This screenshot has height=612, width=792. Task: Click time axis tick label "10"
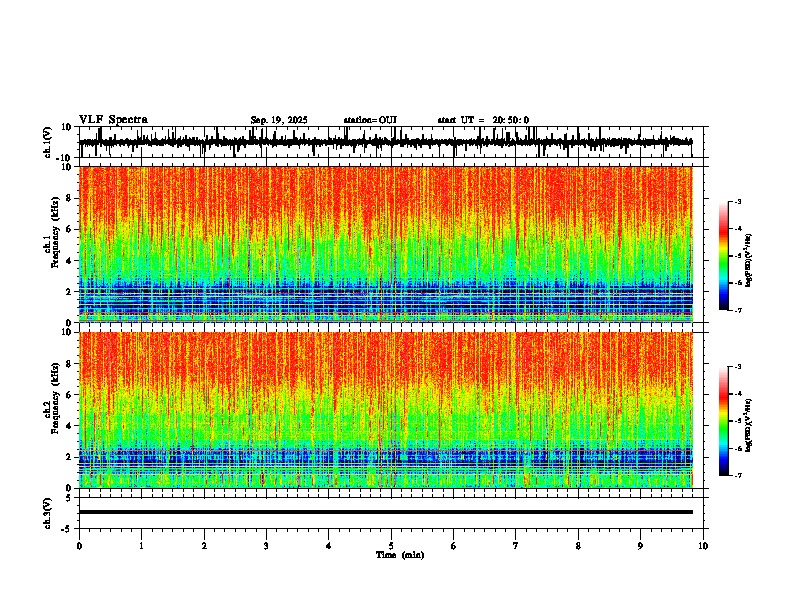703,546
